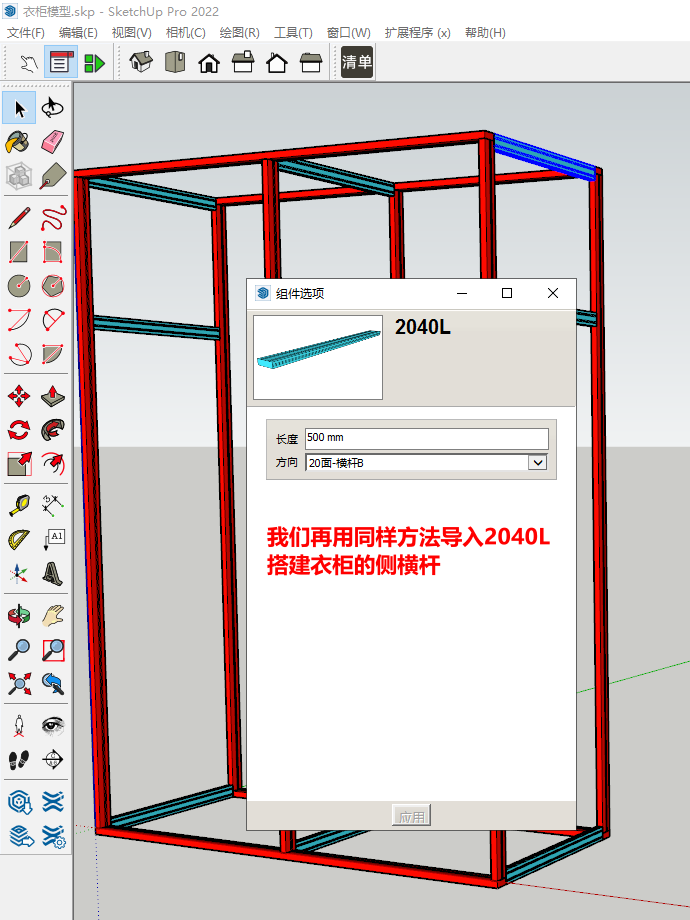Pick the 3D Text tool

coord(53,574)
